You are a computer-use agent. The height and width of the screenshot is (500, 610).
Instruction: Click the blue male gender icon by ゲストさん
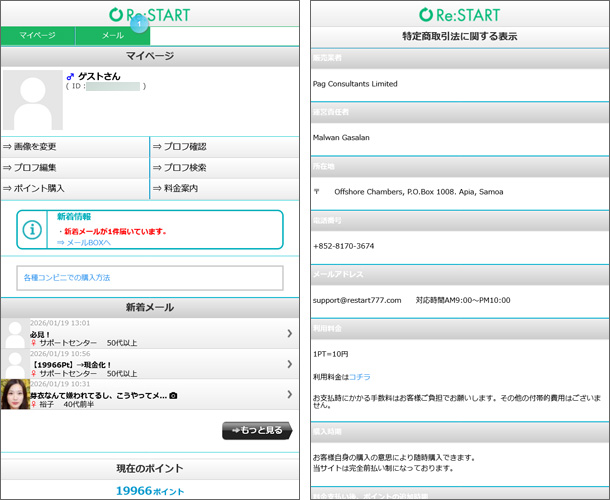coord(70,76)
